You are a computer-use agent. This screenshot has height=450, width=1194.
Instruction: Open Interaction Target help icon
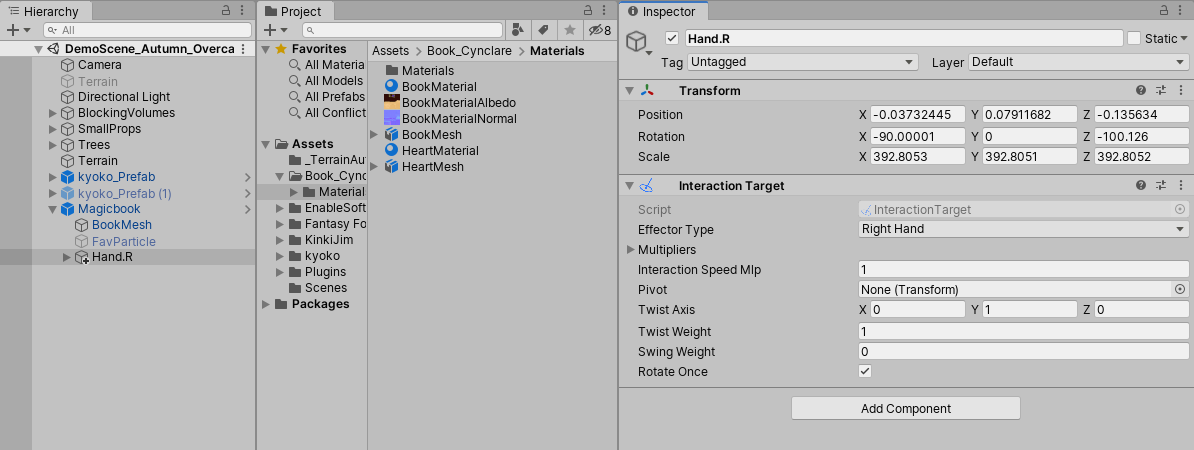[x=1141, y=185]
